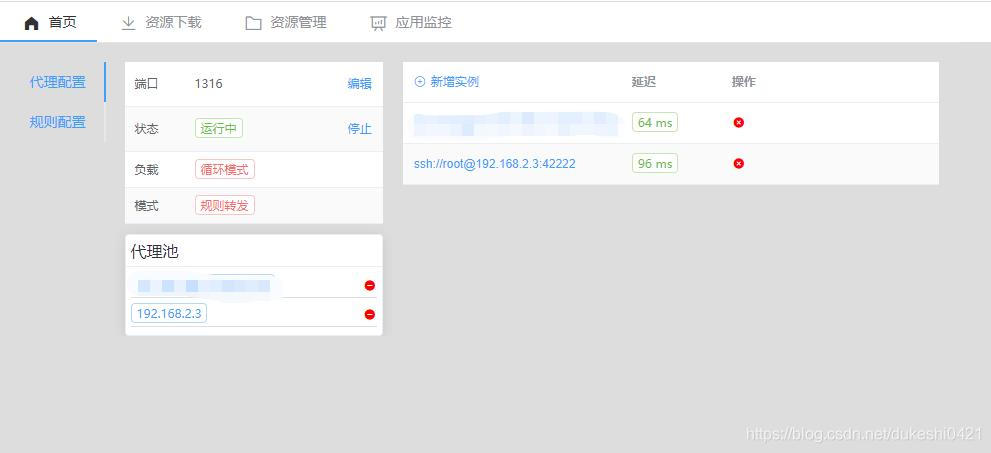The height and width of the screenshot is (453, 991).
Task: Remove the blurred entry from 代理池
Action: pos(370,286)
